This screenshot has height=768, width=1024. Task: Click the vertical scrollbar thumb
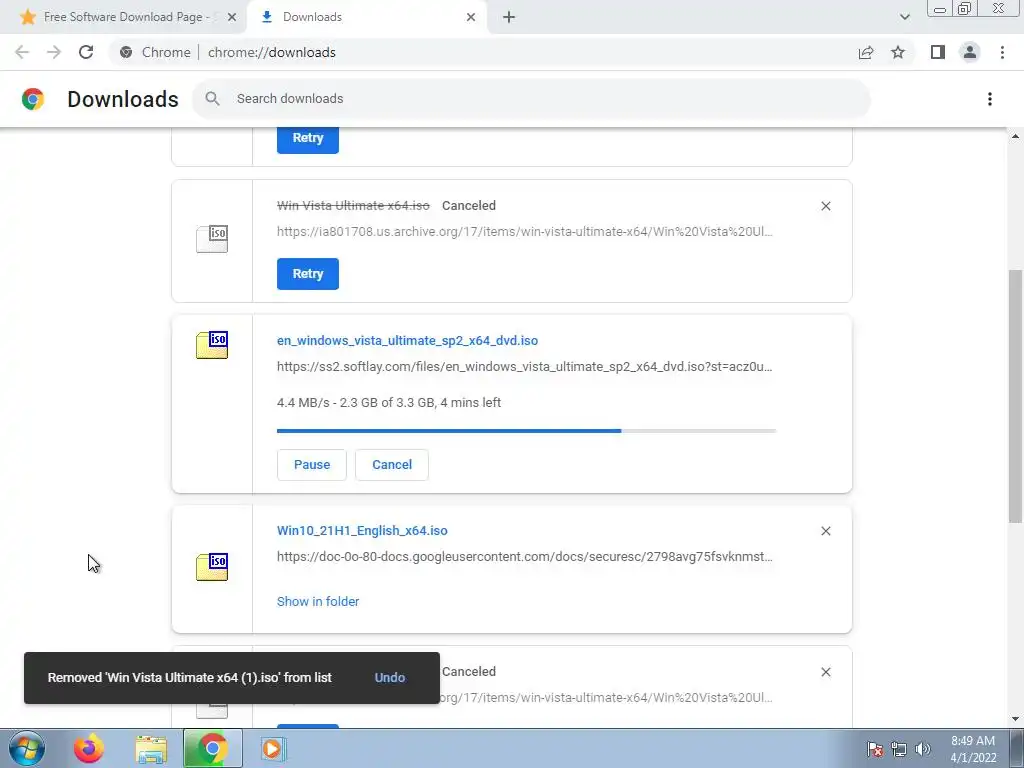point(1015,396)
